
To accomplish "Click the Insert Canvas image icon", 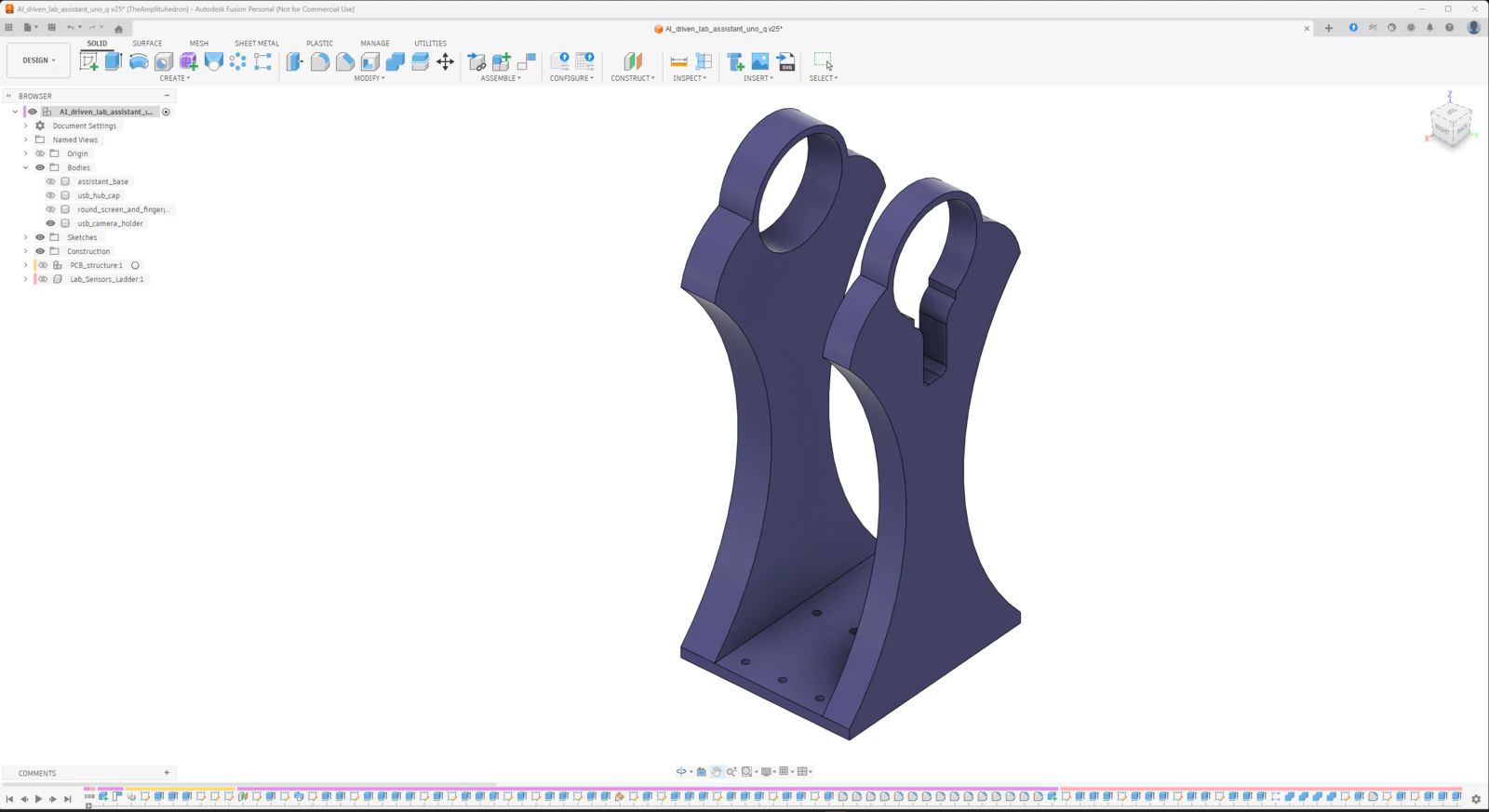I will click(x=760, y=61).
